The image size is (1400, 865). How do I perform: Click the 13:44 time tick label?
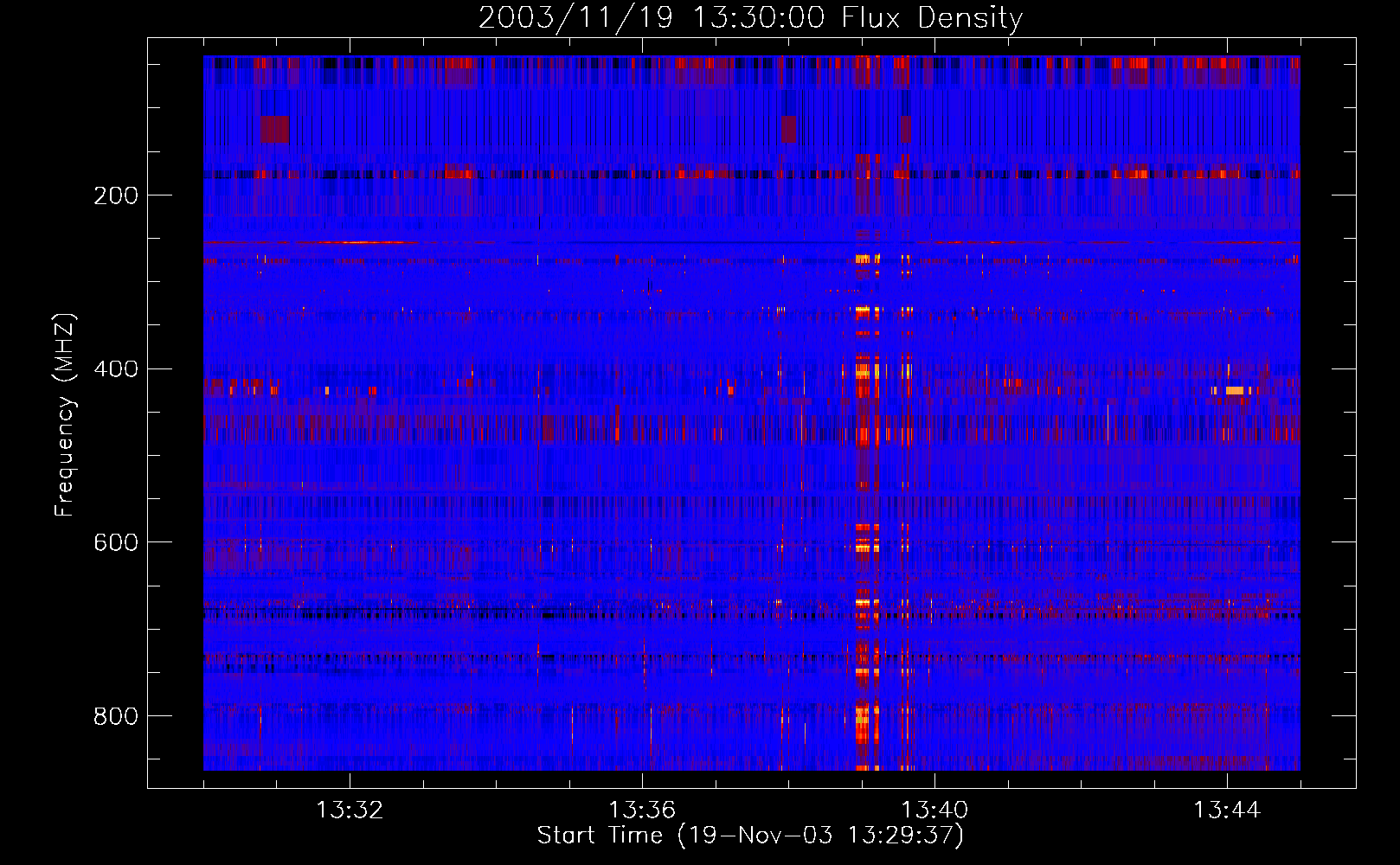pyautogui.click(x=1227, y=811)
